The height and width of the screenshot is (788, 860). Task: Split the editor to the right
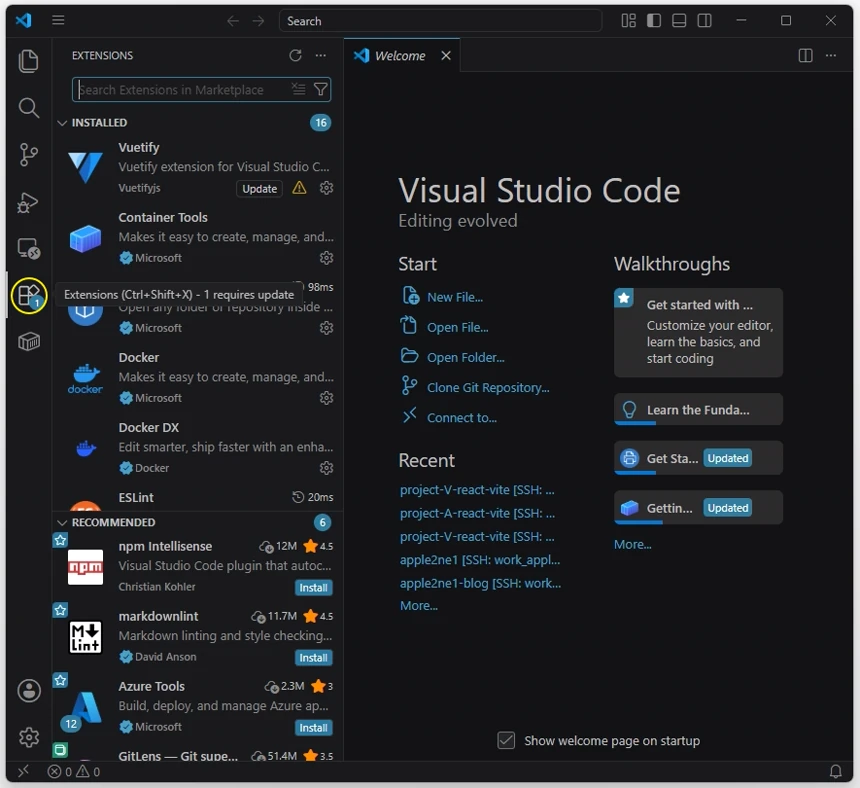805,55
